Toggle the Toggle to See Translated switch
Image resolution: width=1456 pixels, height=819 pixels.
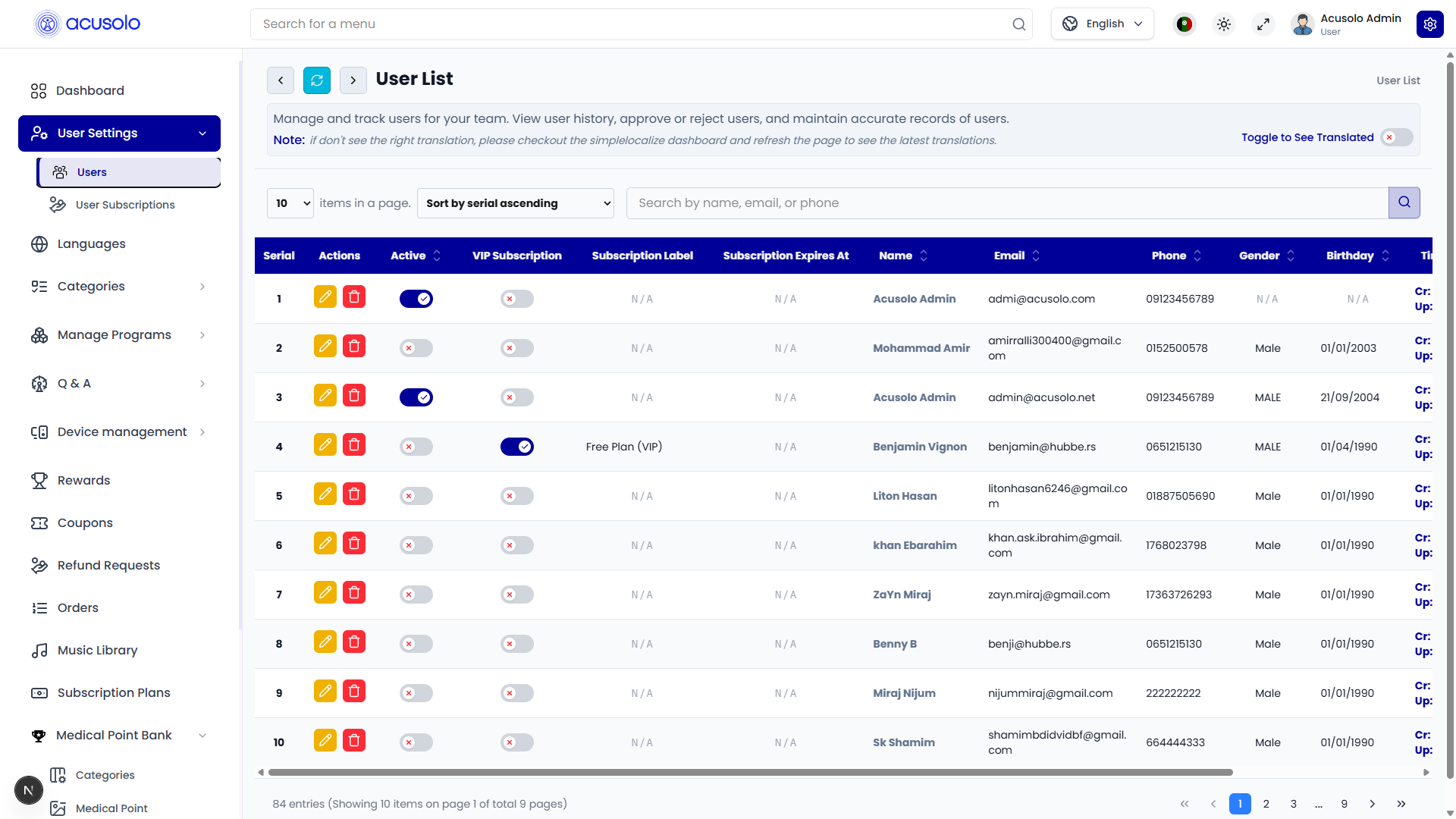tap(1397, 137)
